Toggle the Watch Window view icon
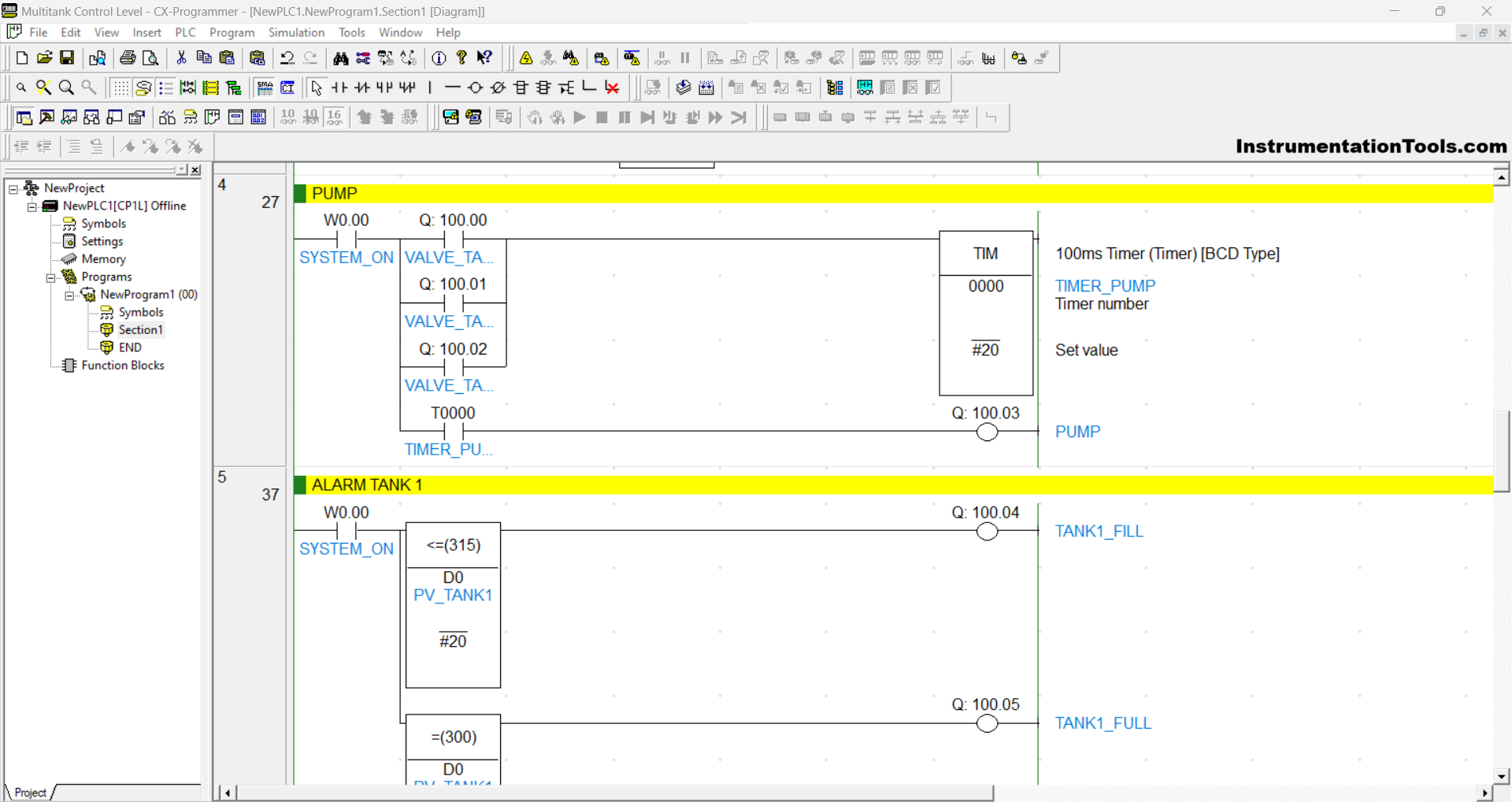1512x802 pixels. [69, 117]
